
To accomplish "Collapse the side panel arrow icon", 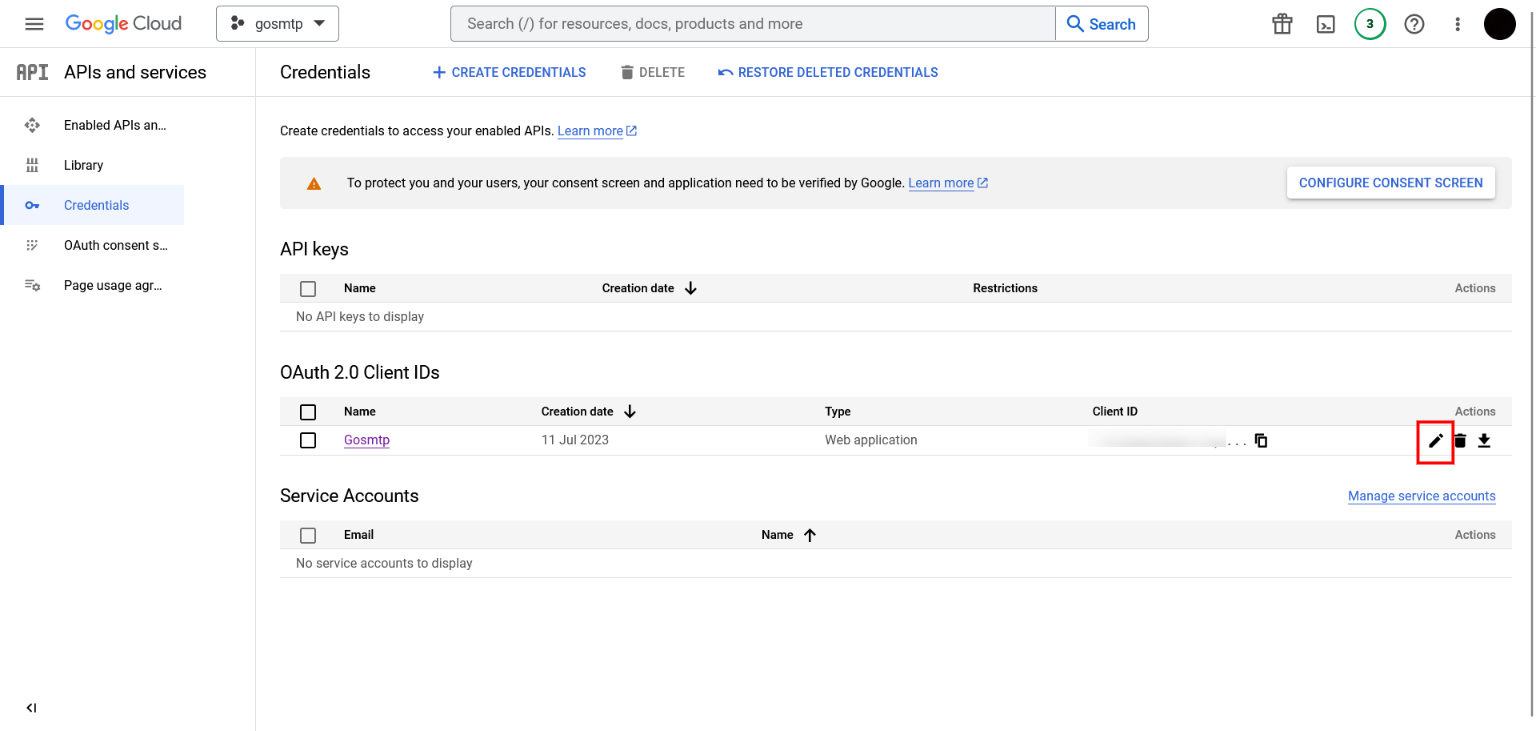I will click(31, 708).
